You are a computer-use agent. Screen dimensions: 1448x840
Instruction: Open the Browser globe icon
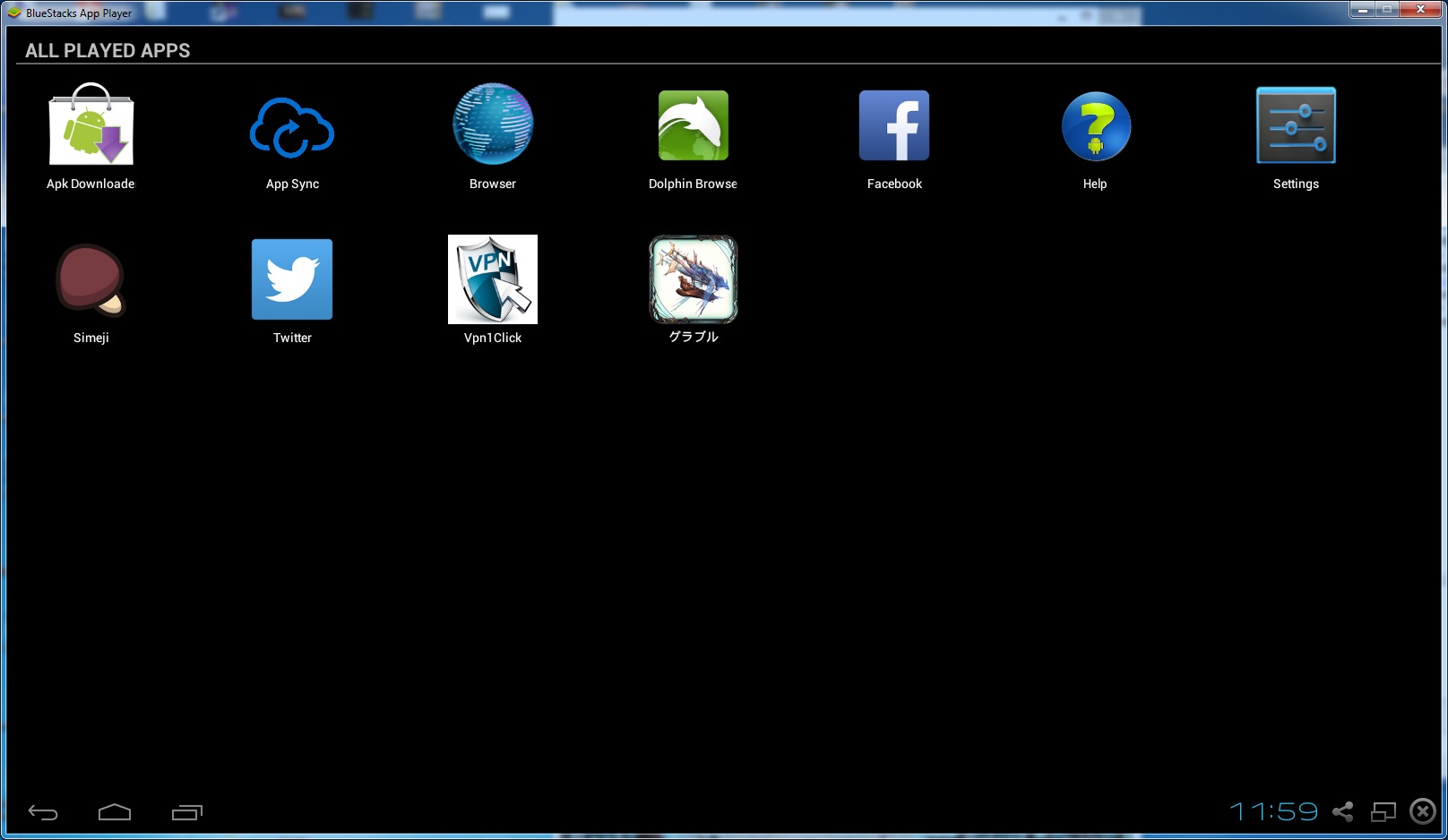[x=493, y=124]
